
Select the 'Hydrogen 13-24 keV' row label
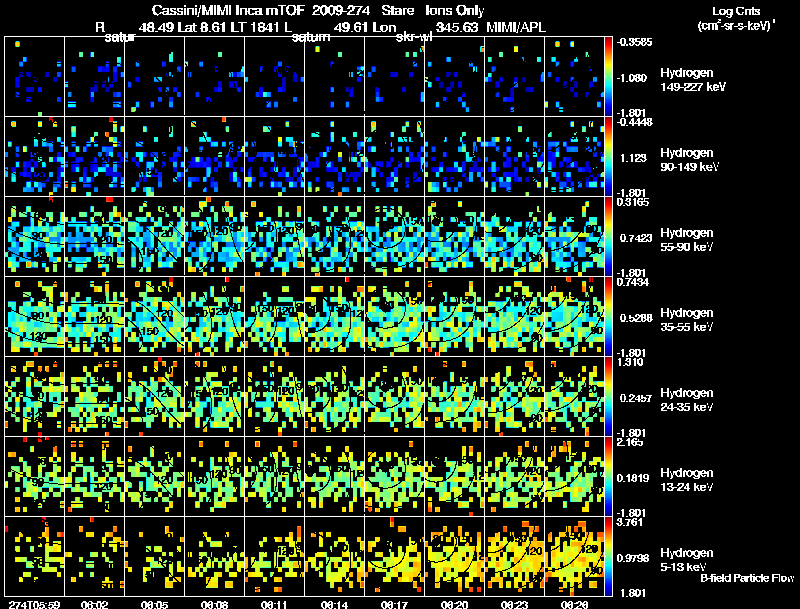[687, 480]
